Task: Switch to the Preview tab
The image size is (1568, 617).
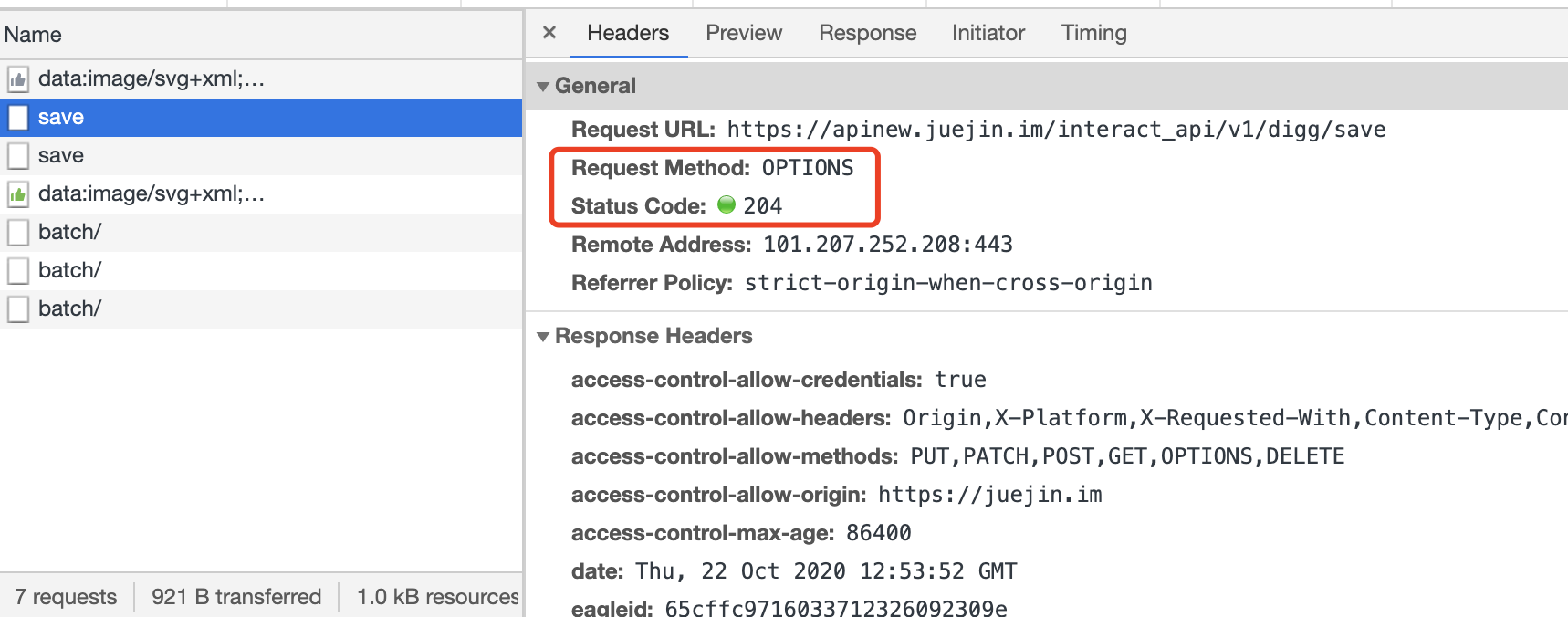Action: pos(744,33)
